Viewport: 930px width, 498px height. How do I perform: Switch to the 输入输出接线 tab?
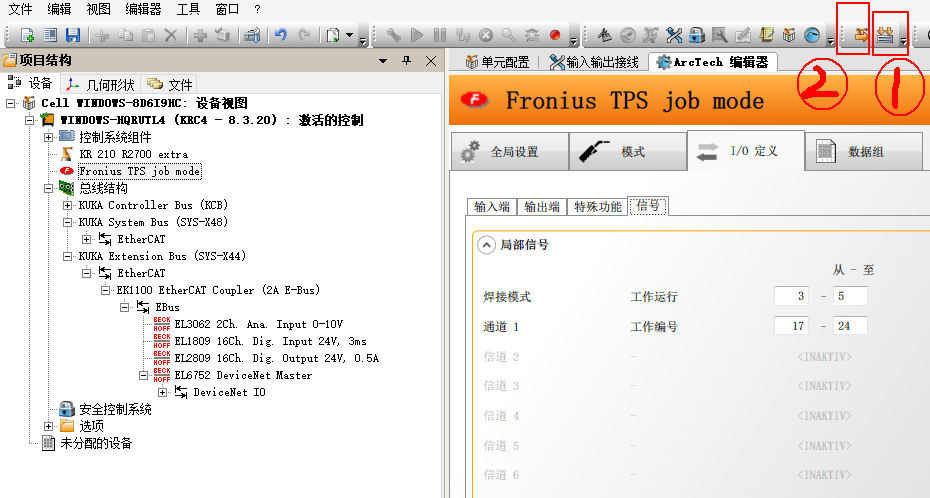[x=594, y=62]
